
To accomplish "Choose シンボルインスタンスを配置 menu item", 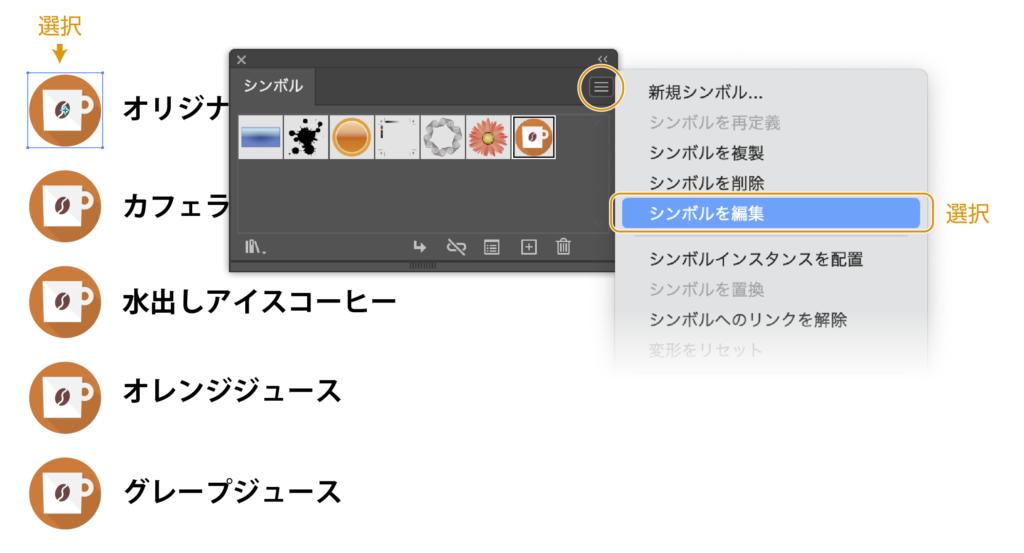I will (756, 259).
